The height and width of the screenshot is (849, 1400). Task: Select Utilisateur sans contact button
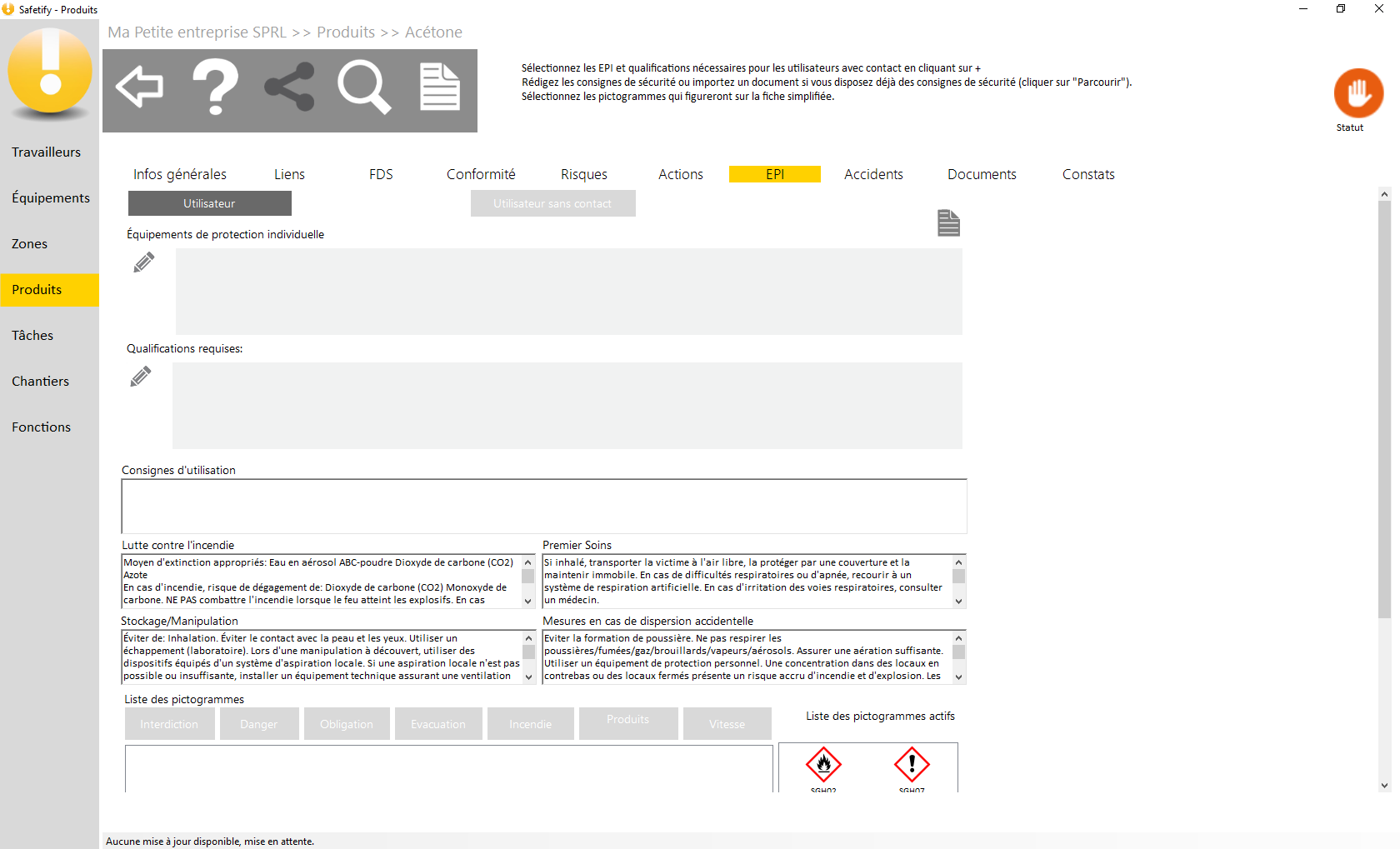pos(553,203)
